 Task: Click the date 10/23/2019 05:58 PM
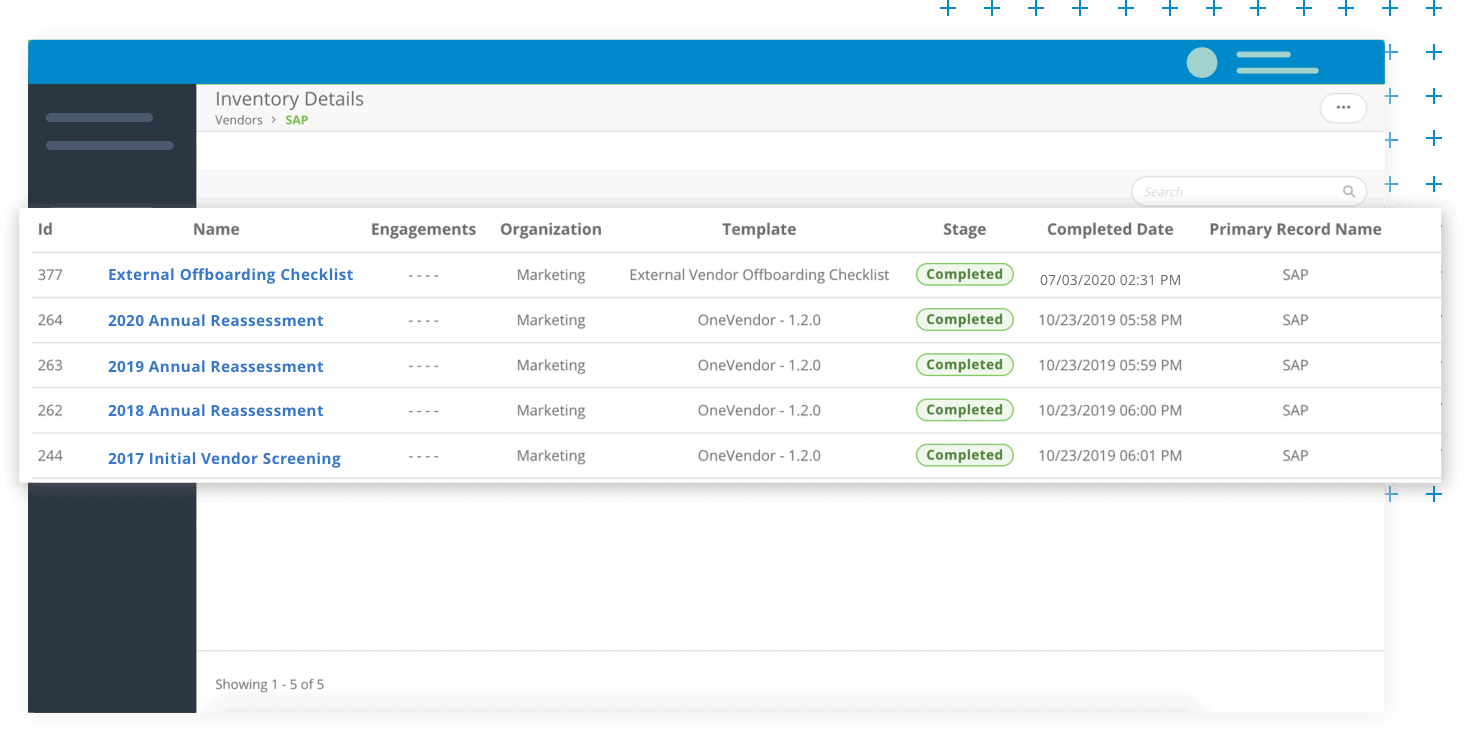click(x=1110, y=320)
